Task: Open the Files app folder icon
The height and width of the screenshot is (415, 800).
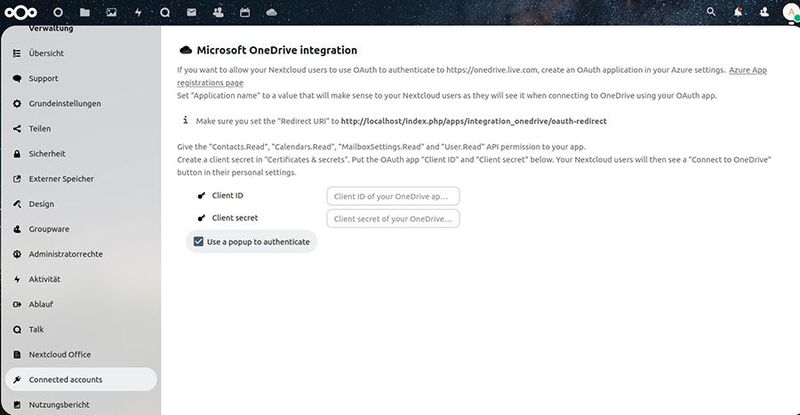Action: pos(85,12)
